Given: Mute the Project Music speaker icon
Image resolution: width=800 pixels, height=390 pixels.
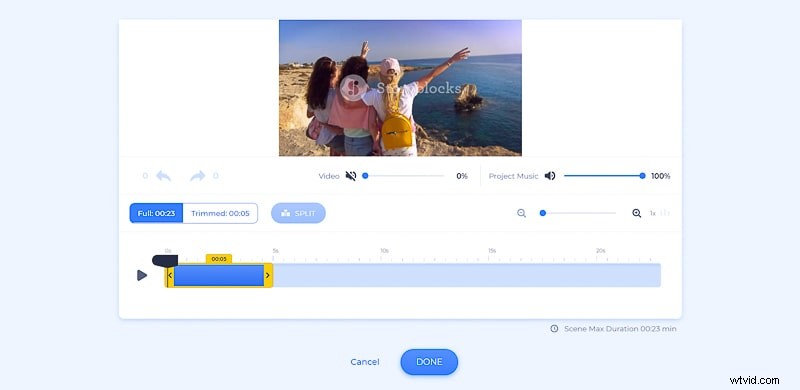Looking at the screenshot, I should click(x=550, y=176).
